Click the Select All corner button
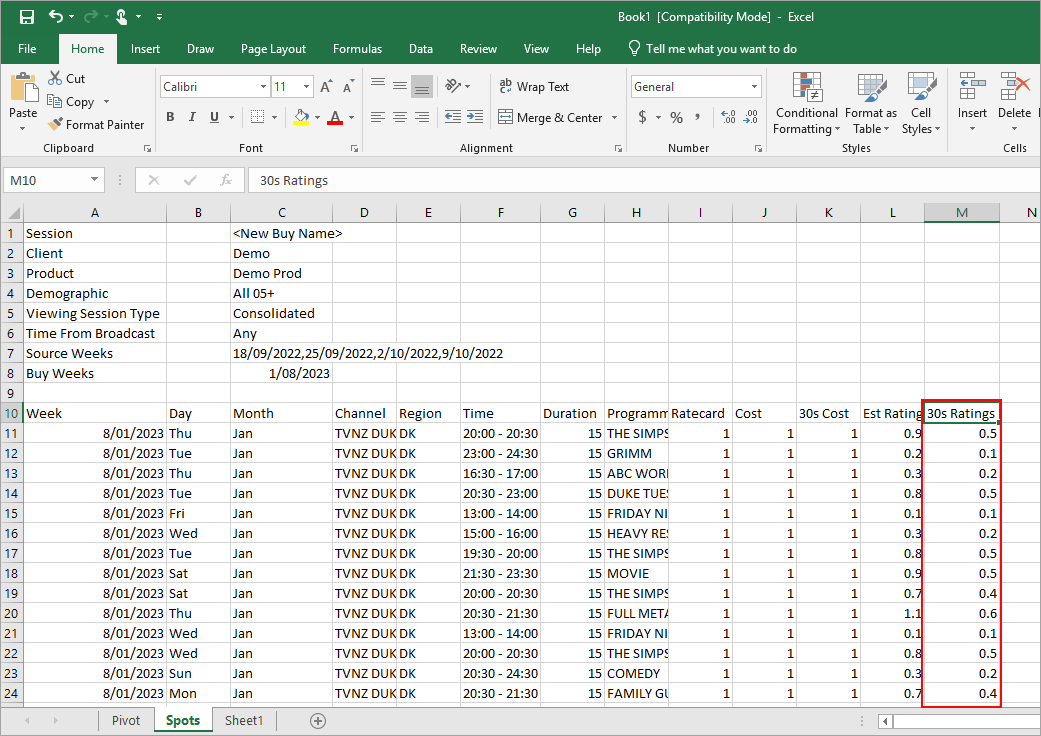The width and height of the screenshot is (1041, 736). coord(13,213)
